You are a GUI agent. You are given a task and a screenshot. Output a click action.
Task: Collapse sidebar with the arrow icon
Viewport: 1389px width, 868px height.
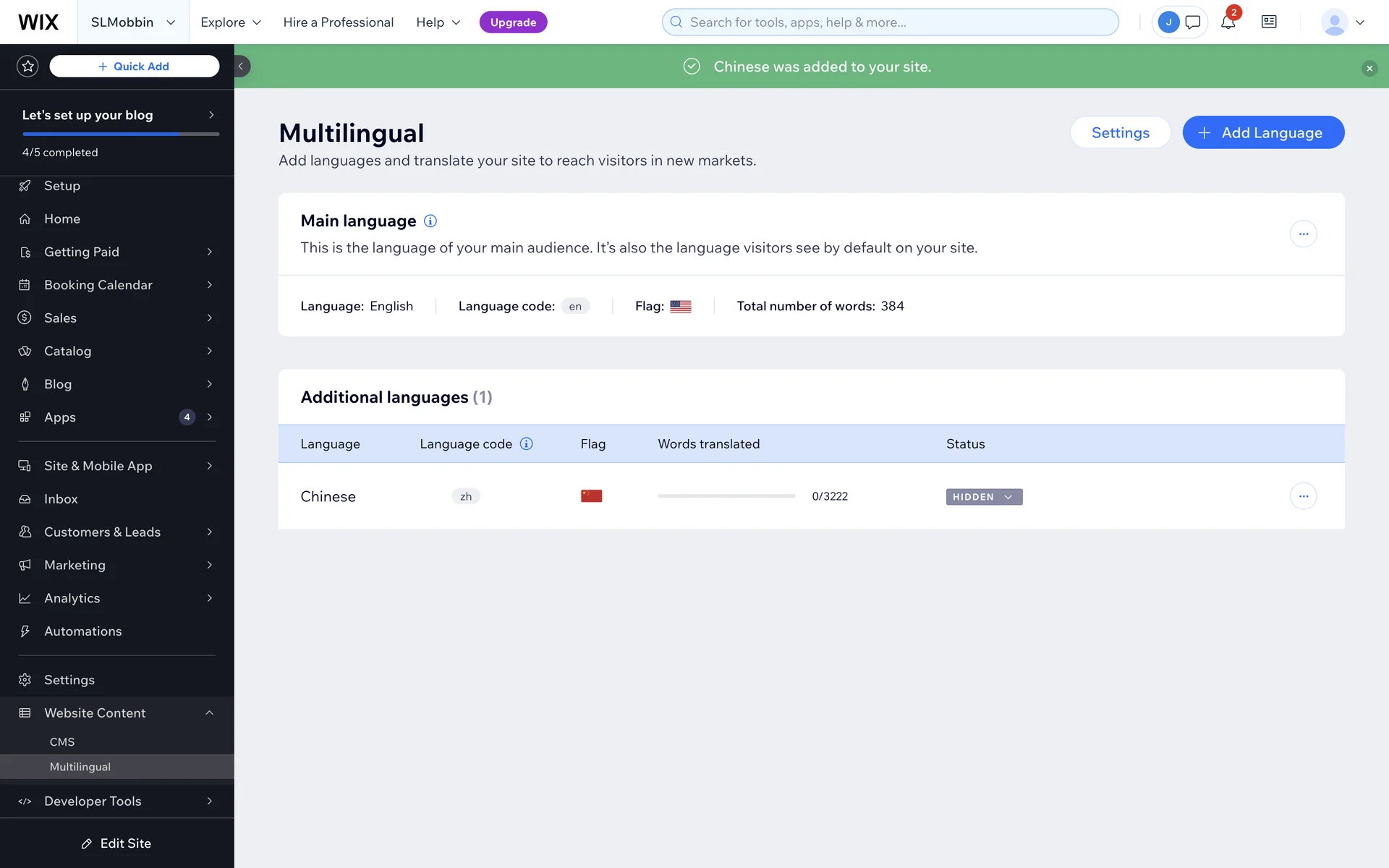[241, 66]
